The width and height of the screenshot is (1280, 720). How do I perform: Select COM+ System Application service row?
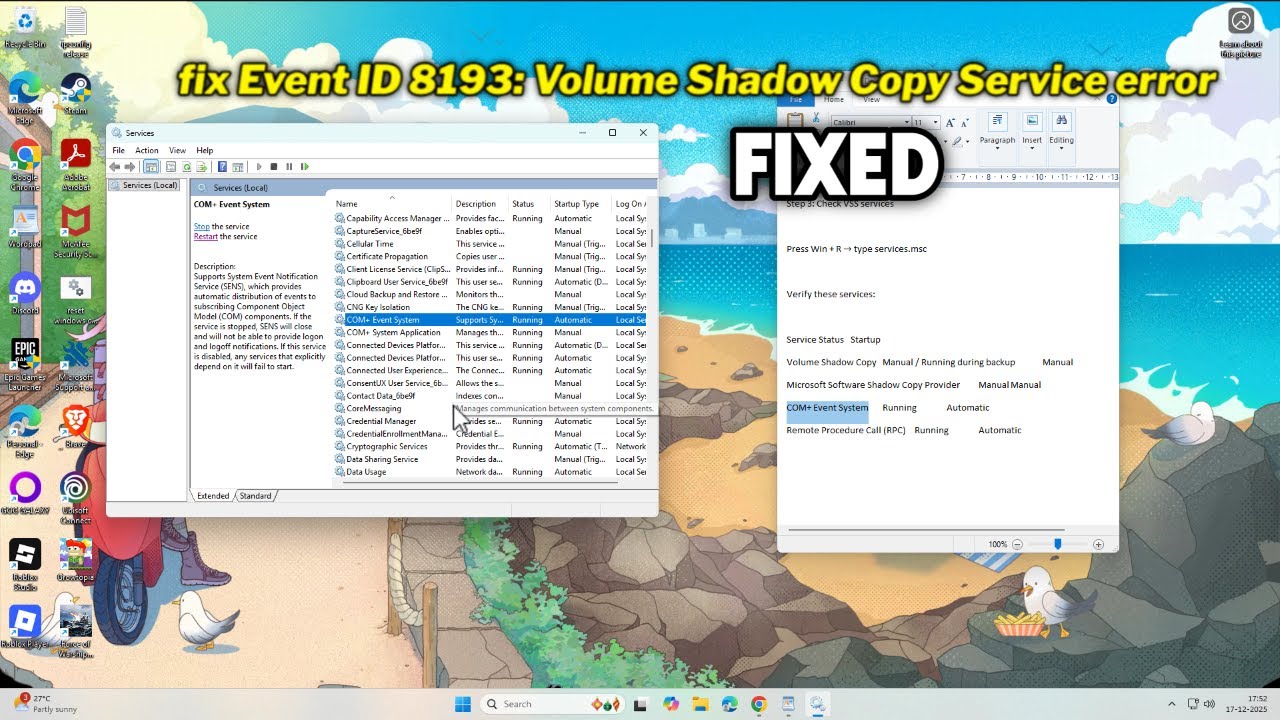point(490,333)
